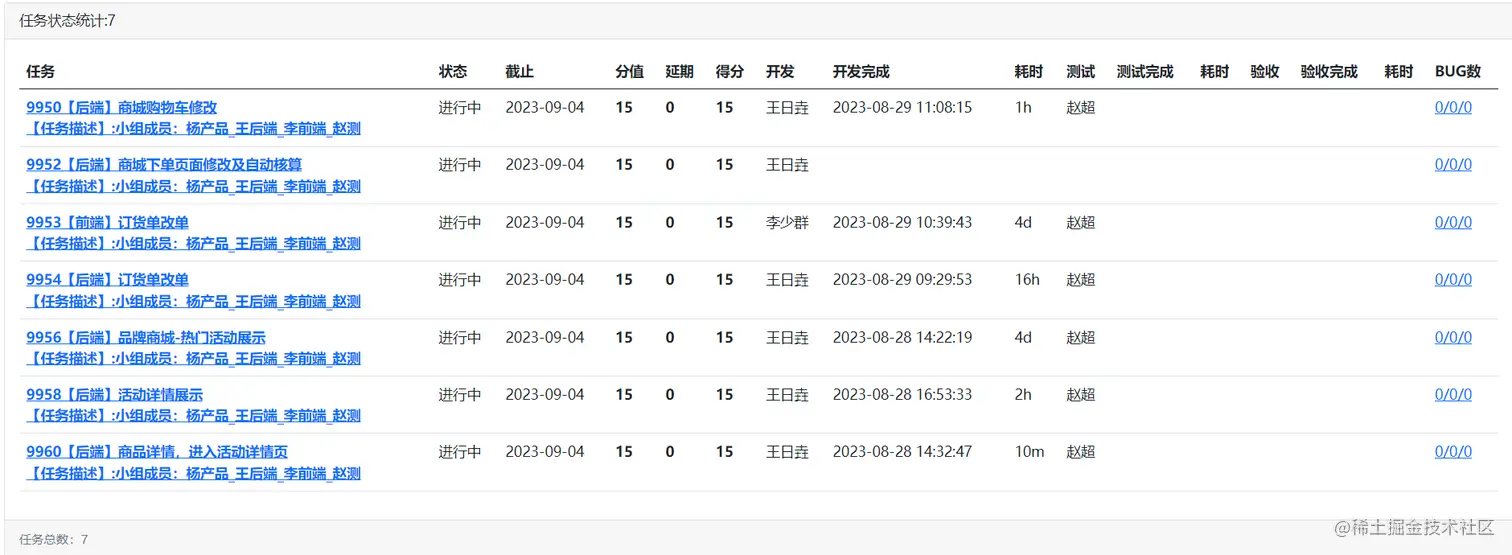The width and height of the screenshot is (1512, 555).
Task: Click 任务描述 link under task 9953
Action: click(193, 243)
